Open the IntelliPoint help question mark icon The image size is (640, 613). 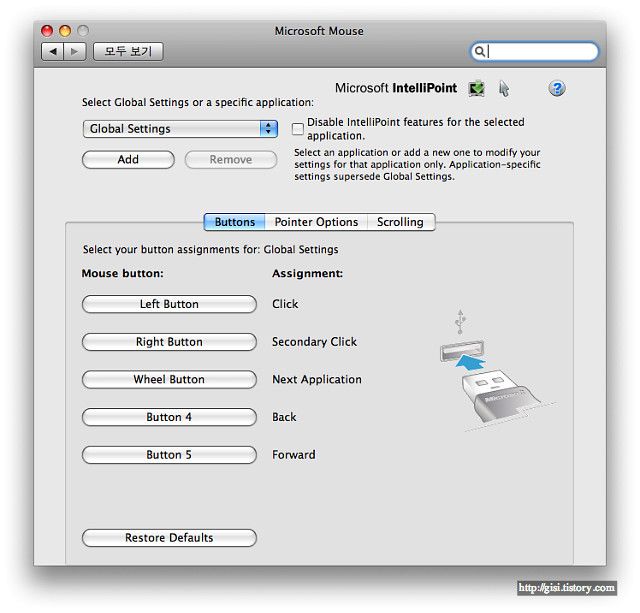tap(557, 88)
